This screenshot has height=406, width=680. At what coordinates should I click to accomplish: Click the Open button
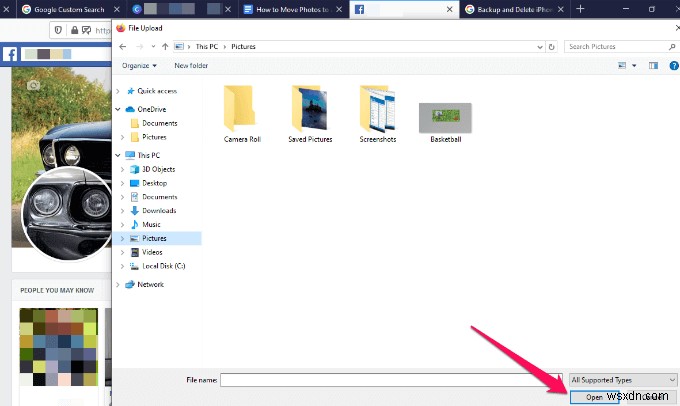(594, 397)
